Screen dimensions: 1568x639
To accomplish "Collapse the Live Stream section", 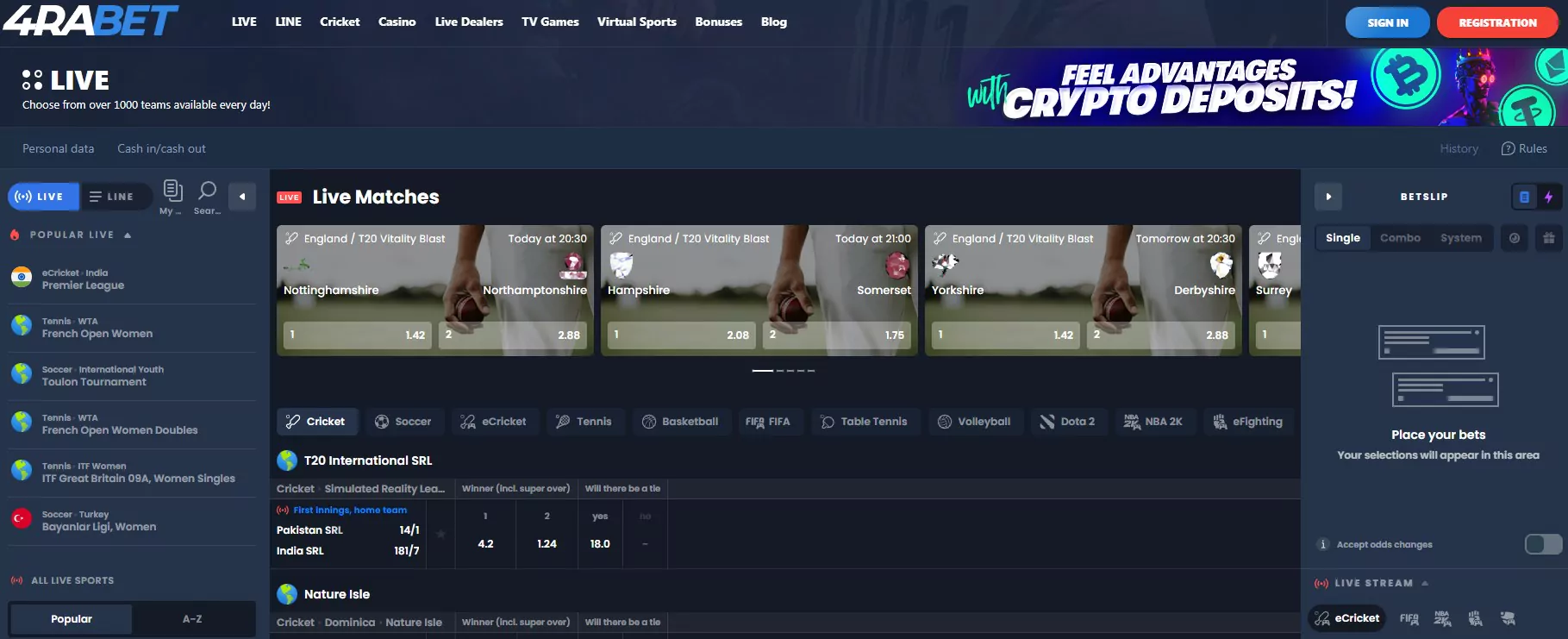I will click(x=1425, y=583).
